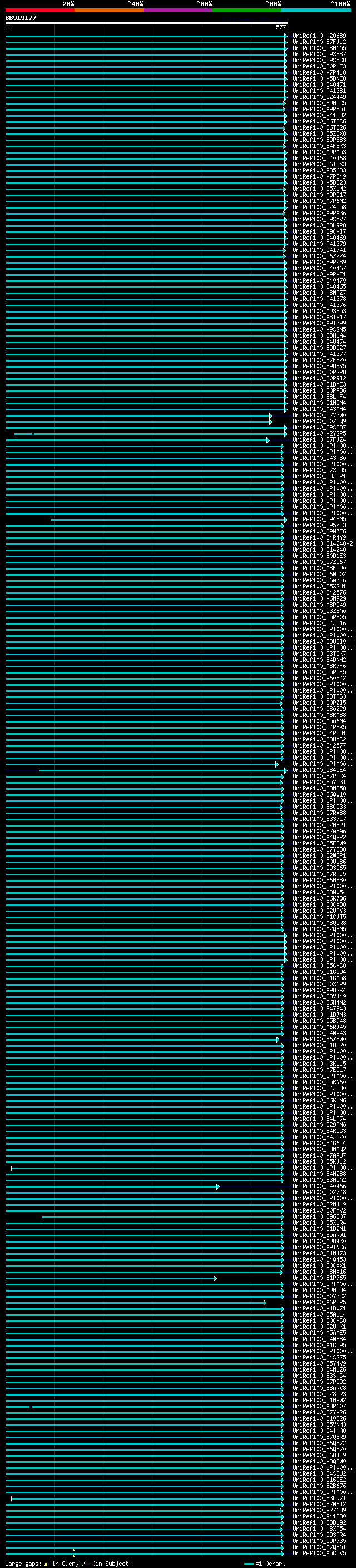The width and height of the screenshot is (356, 1568).
Task: Click the alignment bar for UniRef100_Q40466
Action: pos(112,1186)
